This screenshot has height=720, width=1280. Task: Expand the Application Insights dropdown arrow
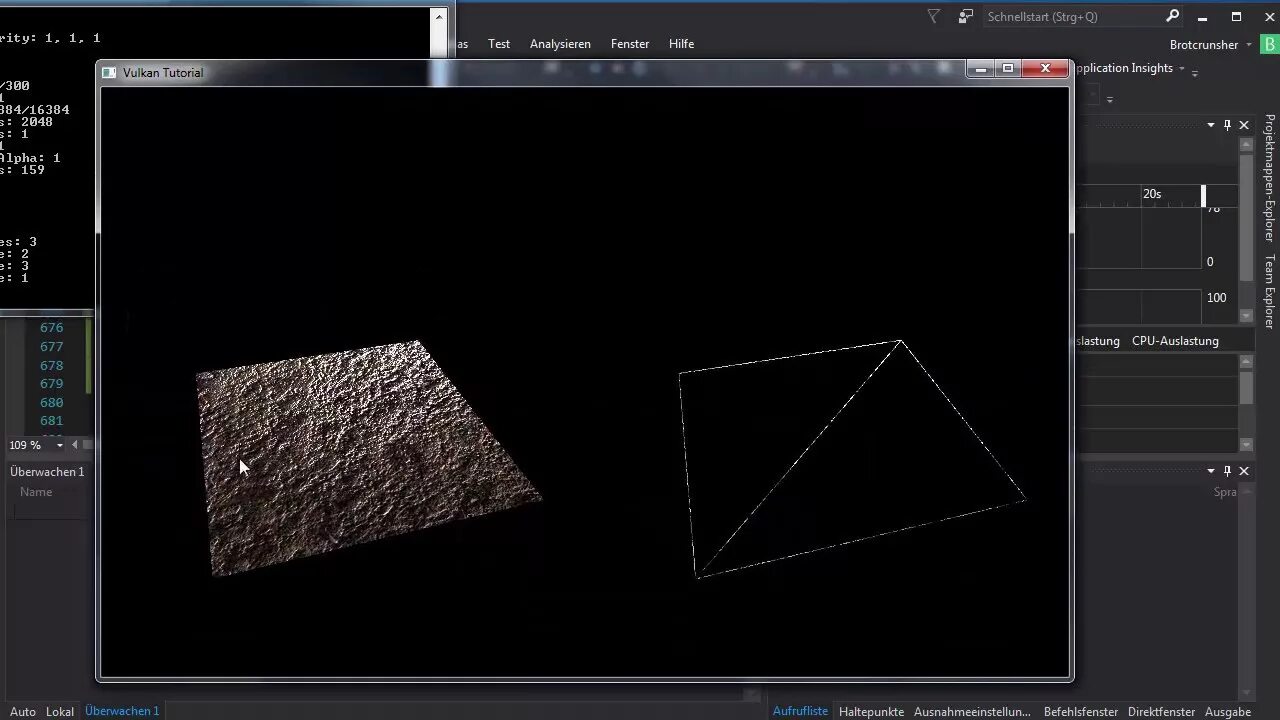[x=1181, y=68]
